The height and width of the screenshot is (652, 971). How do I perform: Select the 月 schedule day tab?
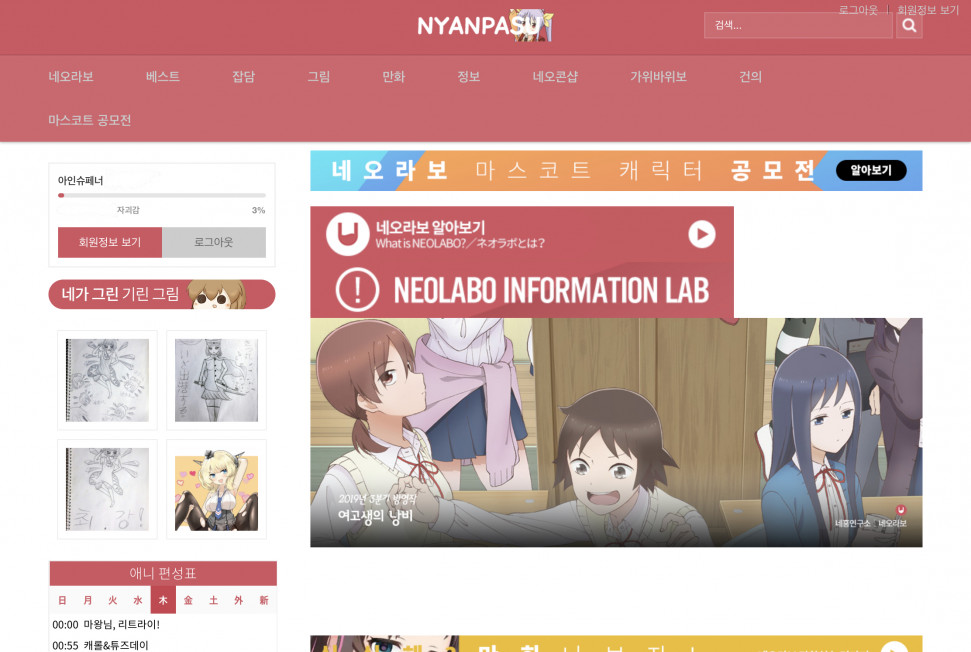87,600
